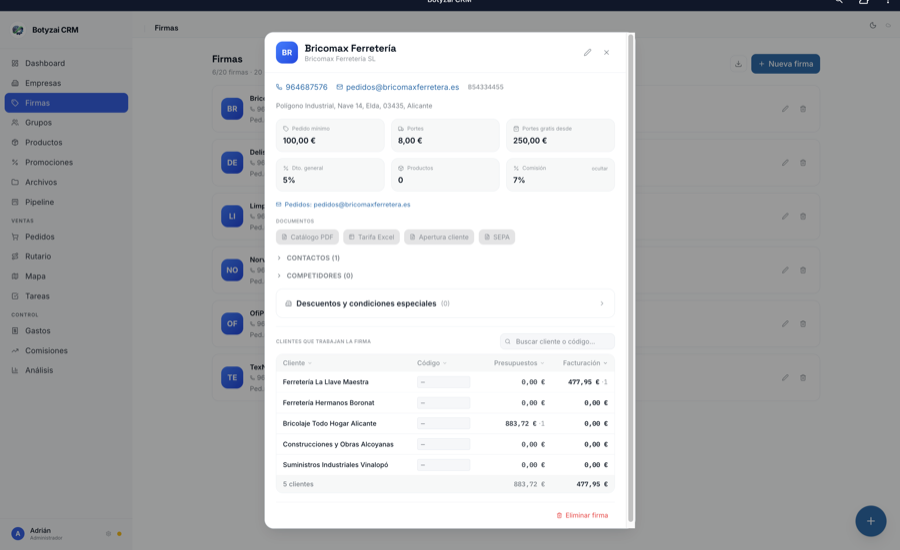
Task: Open Empresas in the sidebar
Action: click(x=66, y=83)
